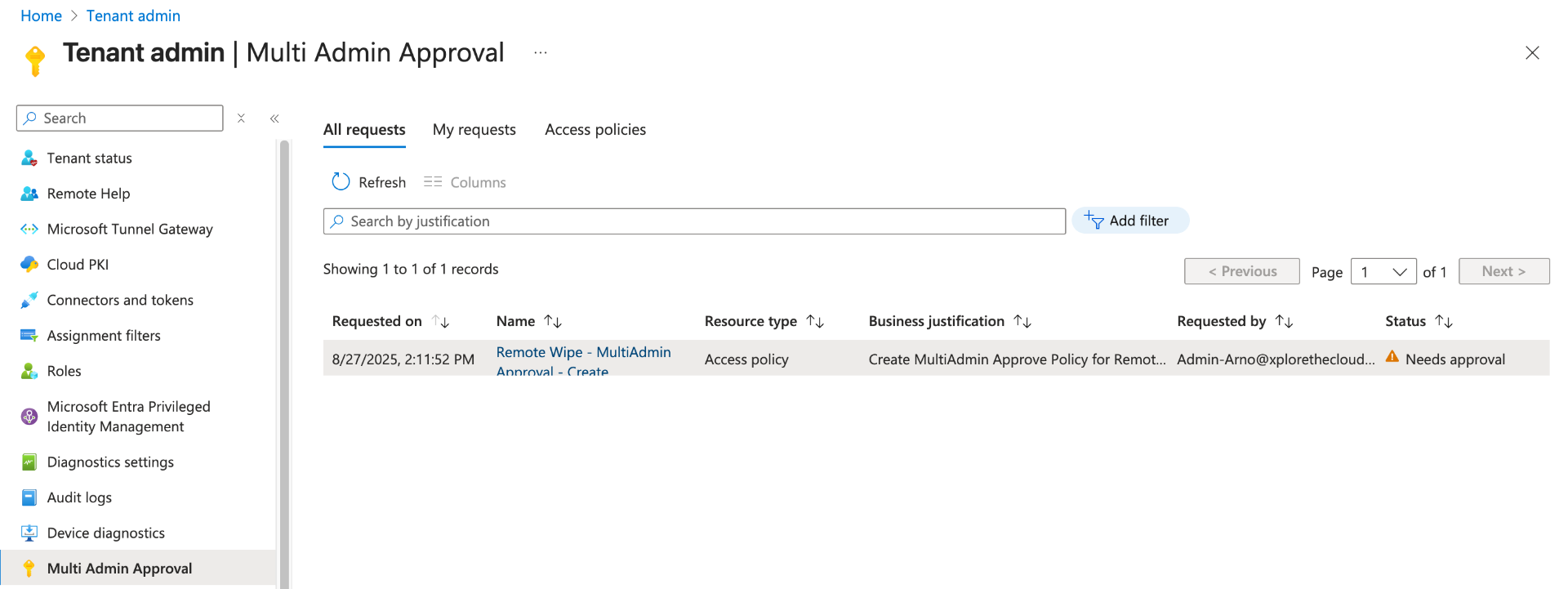The height and width of the screenshot is (589, 1568).
Task: Collapse the sidebar with double-chevron icon
Action: 274,118
